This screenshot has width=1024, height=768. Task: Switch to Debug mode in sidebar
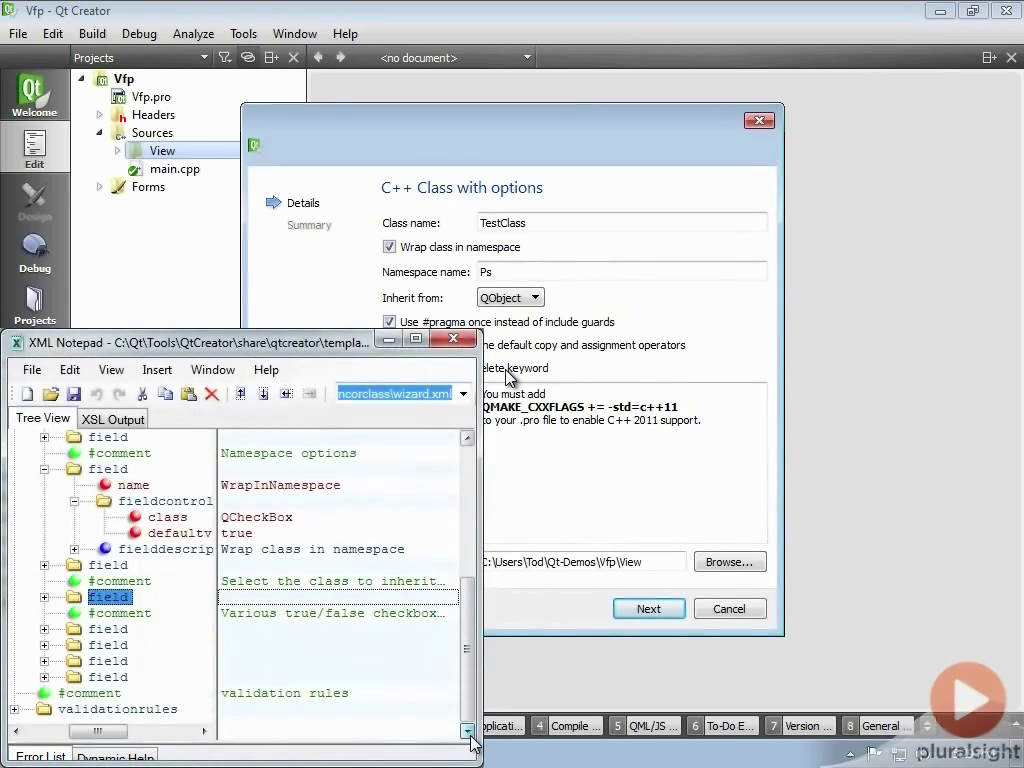tap(35, 253)
